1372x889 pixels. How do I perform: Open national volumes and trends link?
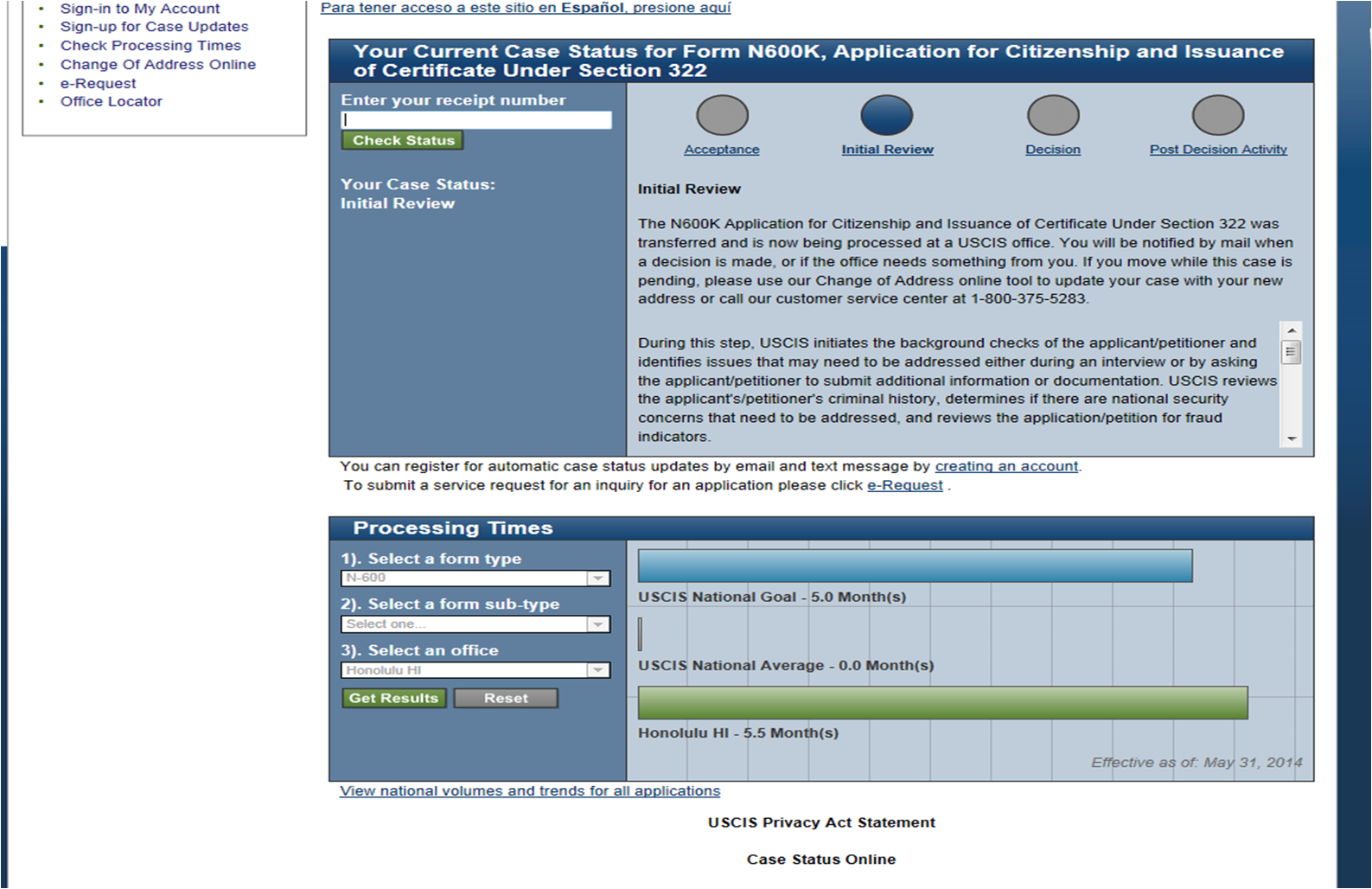(530, 791)
